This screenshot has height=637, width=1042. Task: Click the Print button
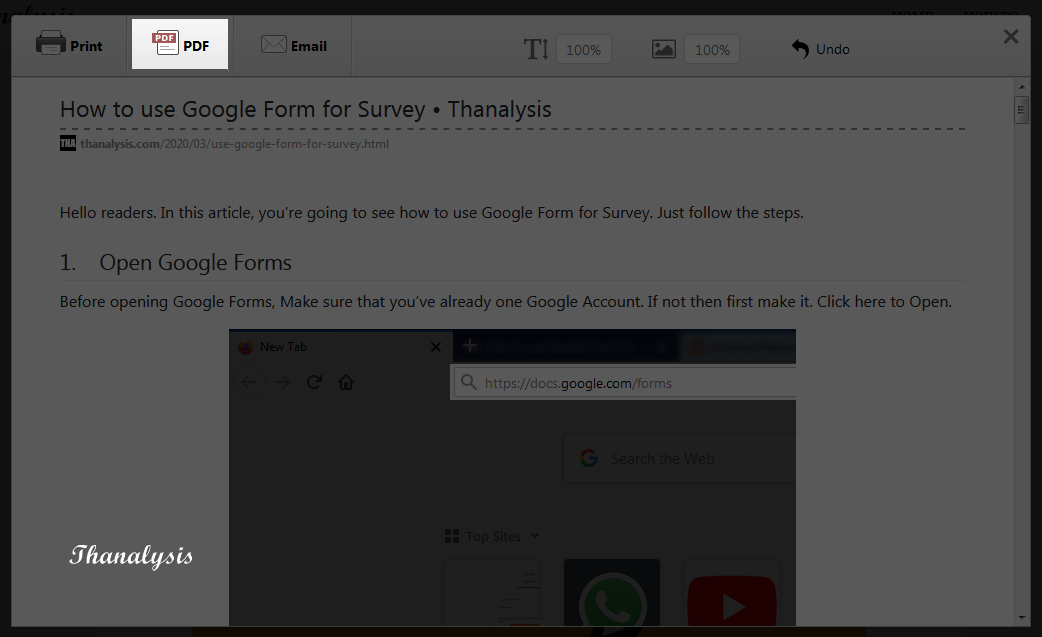tap(69, 45)
